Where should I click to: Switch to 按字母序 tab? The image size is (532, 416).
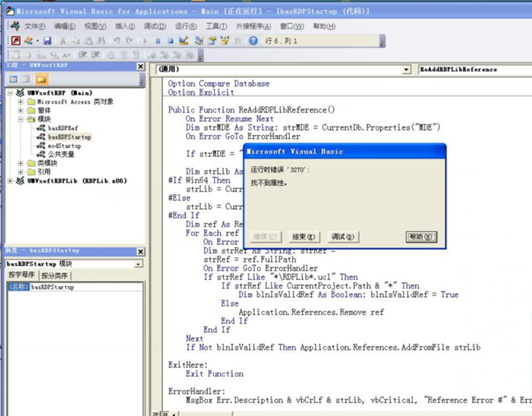[x=22, y=275]
